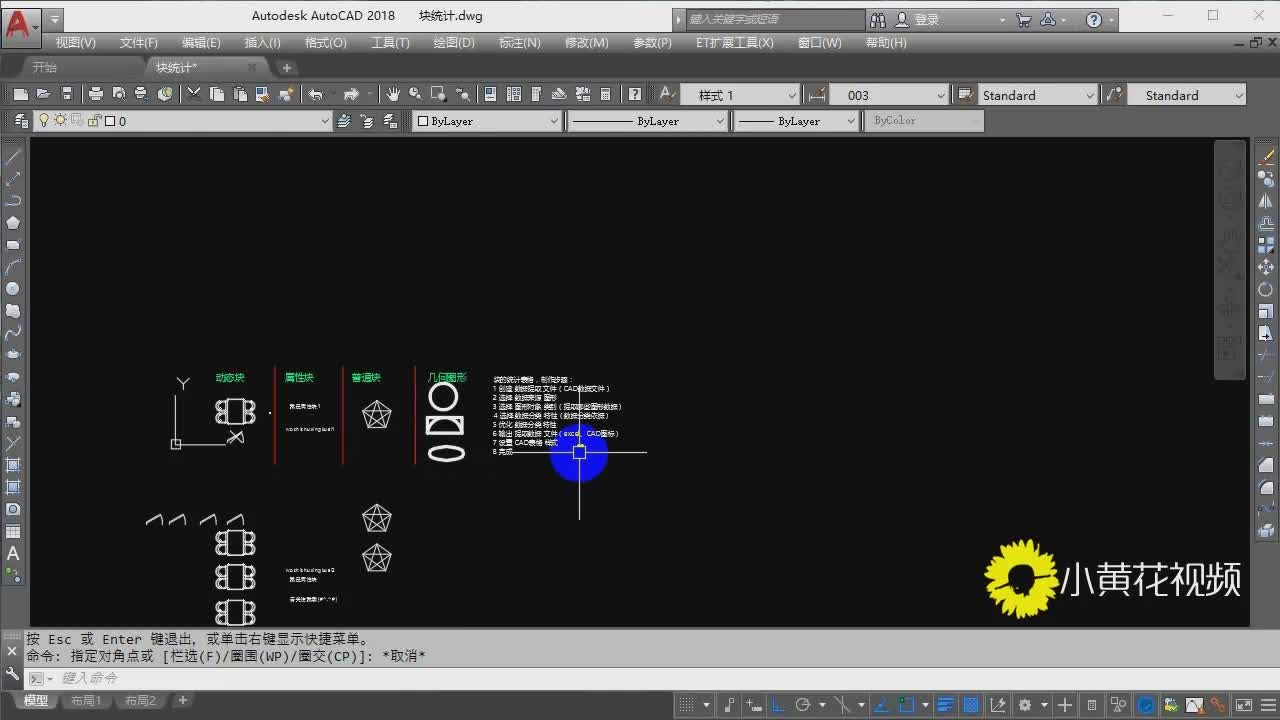Add a new drawing tab with plus

287,68
